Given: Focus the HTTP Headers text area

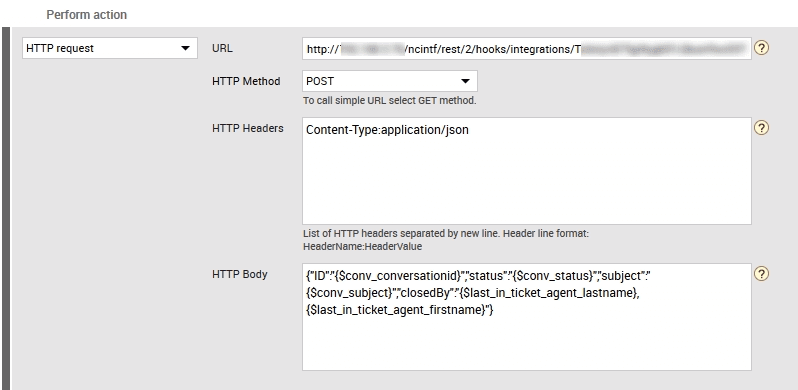Looking at the screenshot, I should coord(527,171).
